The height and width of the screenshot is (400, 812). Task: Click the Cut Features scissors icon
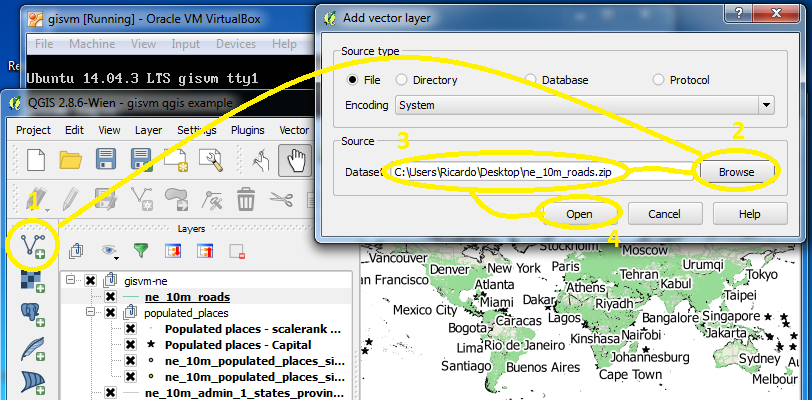[x=281, y=199]
